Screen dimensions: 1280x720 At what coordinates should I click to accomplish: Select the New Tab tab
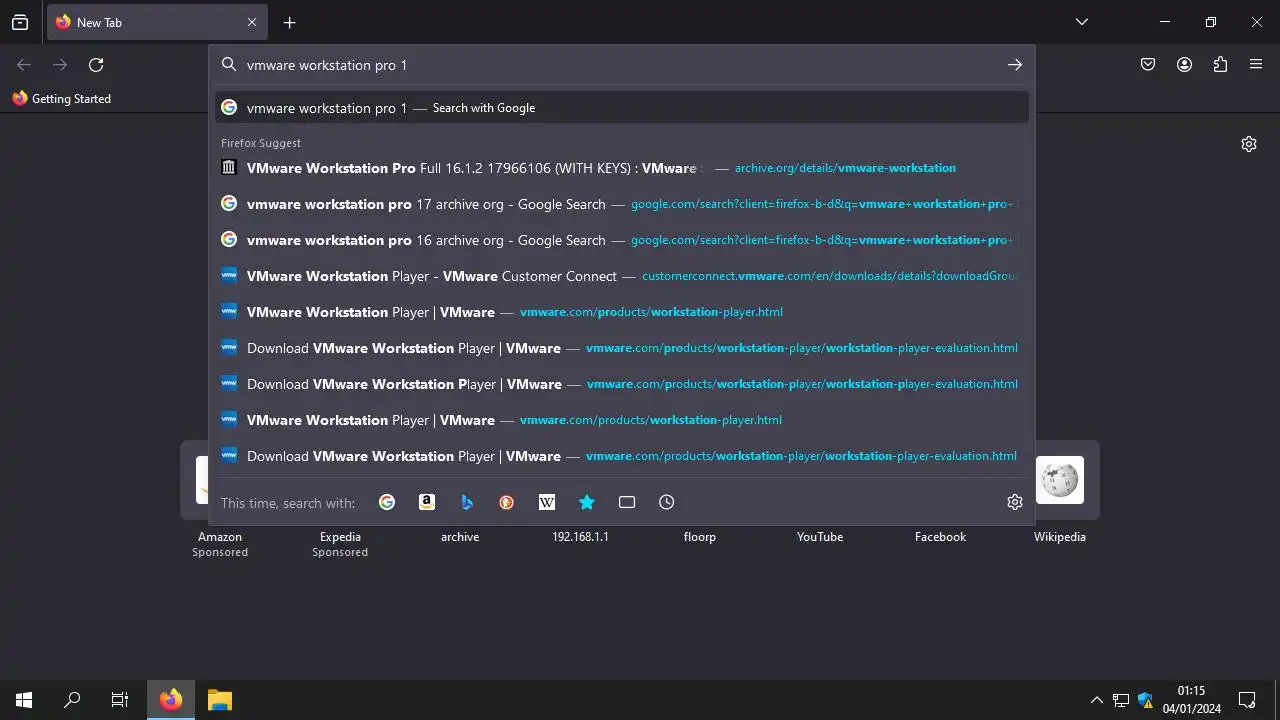coord(157,22)
